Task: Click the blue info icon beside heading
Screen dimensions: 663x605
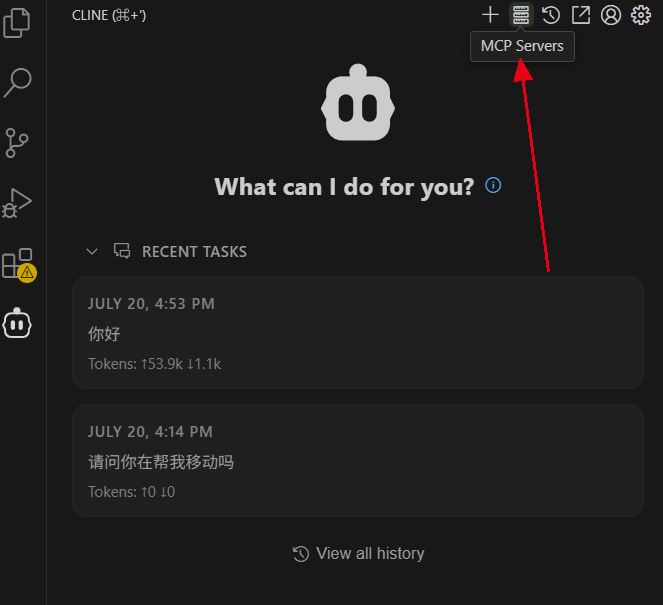Action: pyautogui.click(x=493, y=185)
